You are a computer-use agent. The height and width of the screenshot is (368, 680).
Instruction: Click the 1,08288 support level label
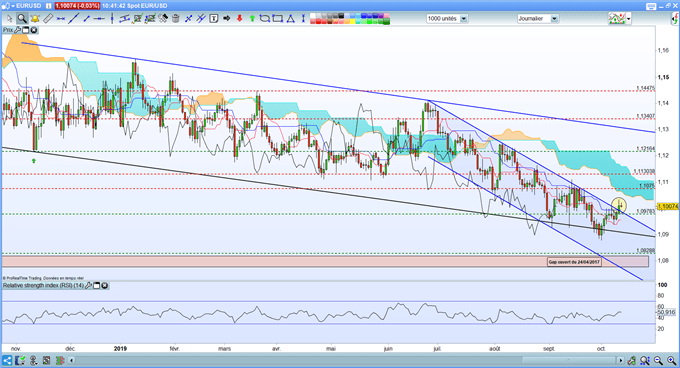[x=645, y=250]
